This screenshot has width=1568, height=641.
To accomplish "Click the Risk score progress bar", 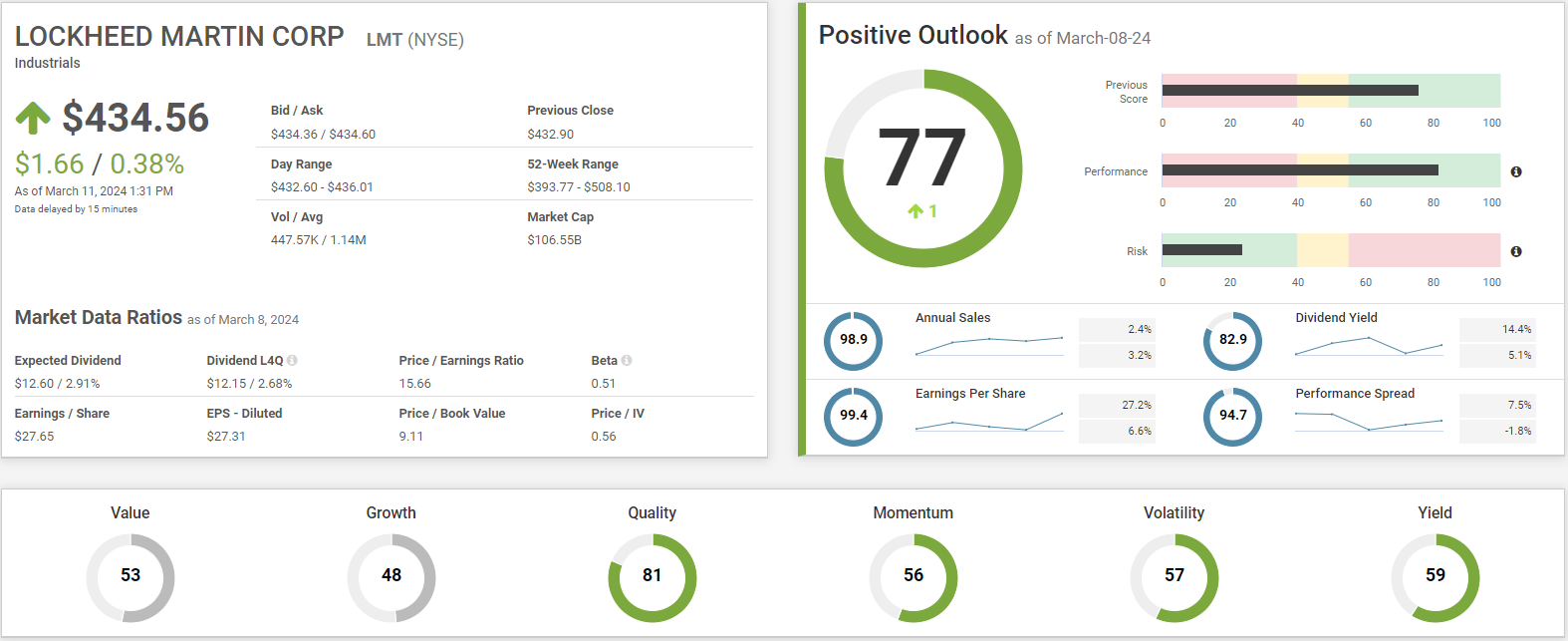I will [1331, 250].
